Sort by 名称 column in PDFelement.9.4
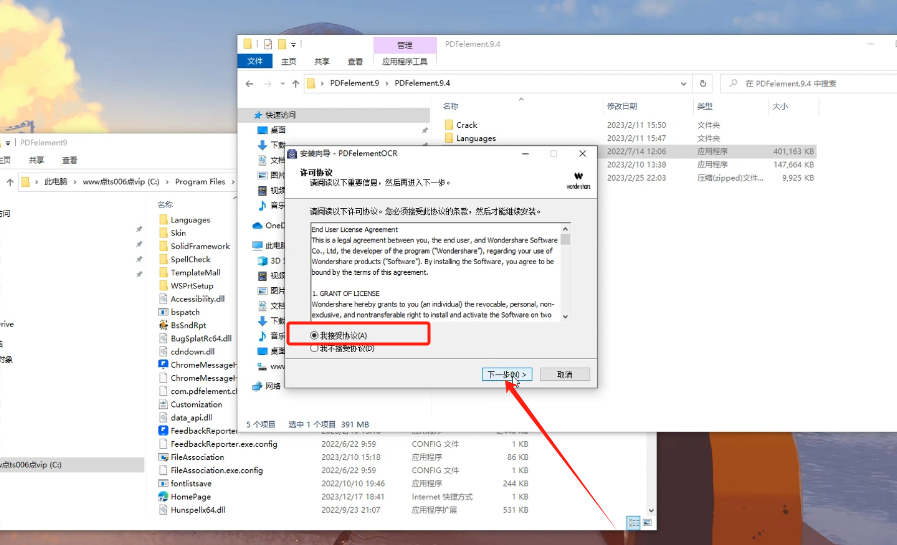Screen dimensions: 897x545 point(451,106)
